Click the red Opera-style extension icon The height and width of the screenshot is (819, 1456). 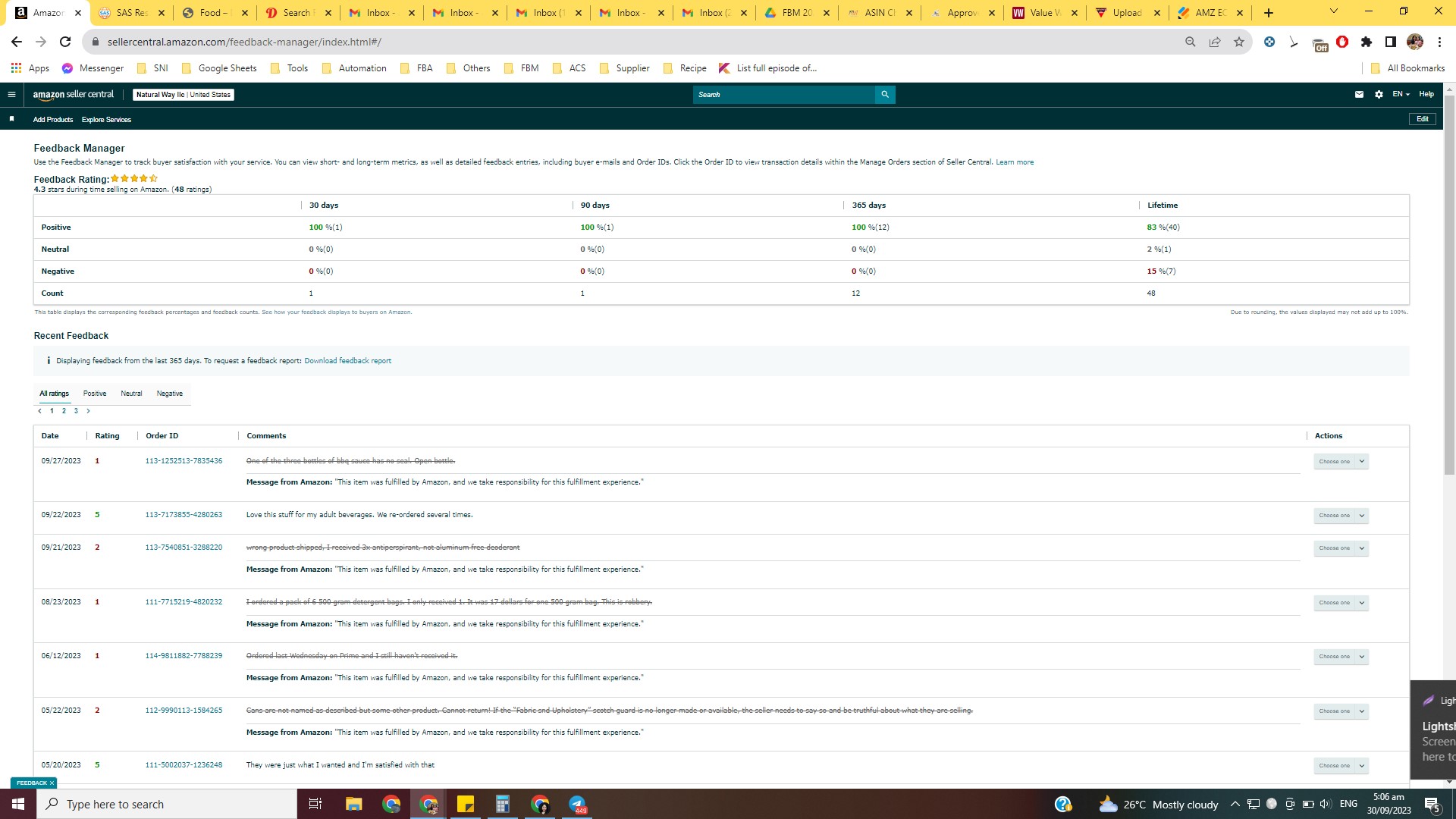(1342, 42)
